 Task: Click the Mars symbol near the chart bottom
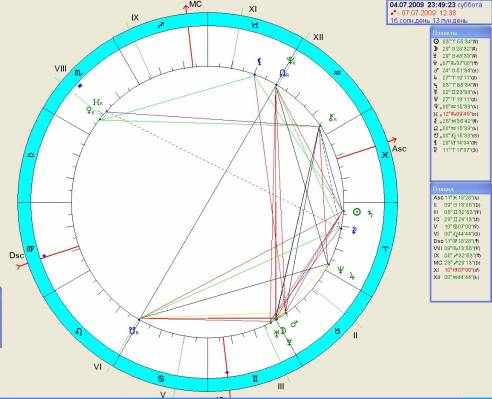[x=294, y=323]
